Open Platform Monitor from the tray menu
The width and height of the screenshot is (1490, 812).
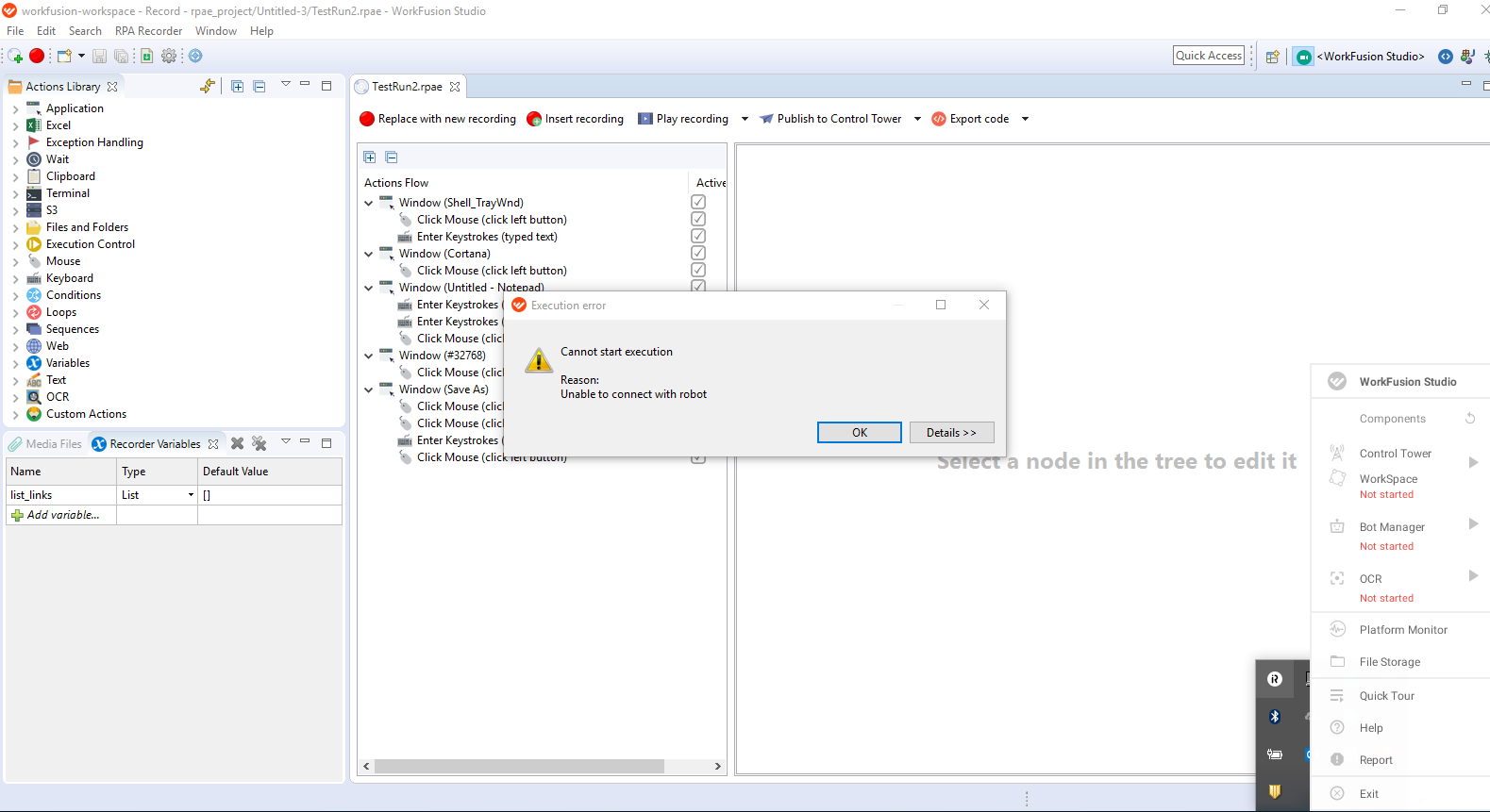(x=1403, y=630)
